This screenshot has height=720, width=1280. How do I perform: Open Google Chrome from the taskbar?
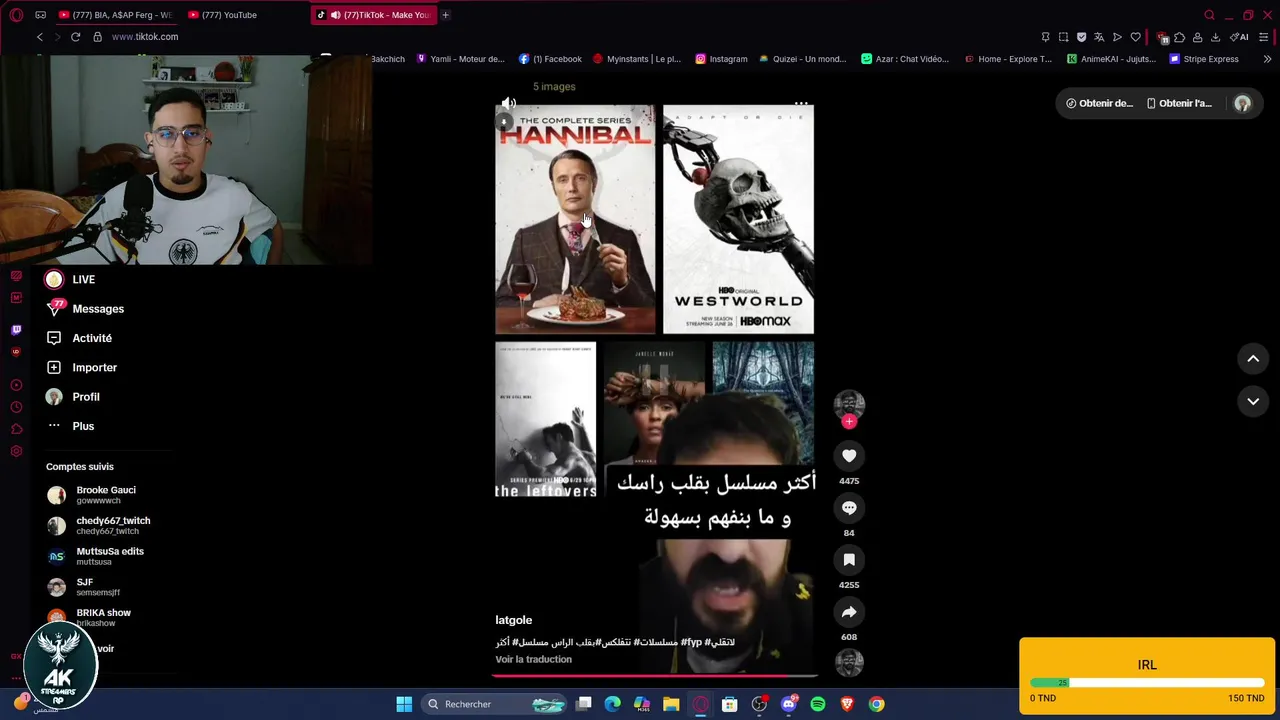[x=876, y=704]
